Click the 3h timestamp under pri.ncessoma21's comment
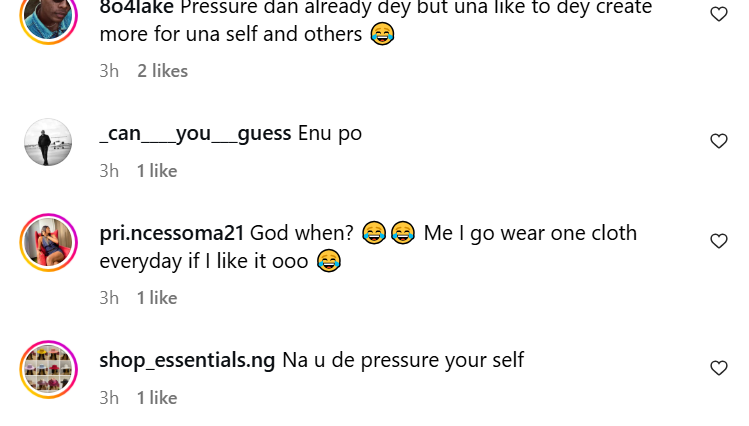Image resolution: width=749 pixels, height=426 pixels. (x=109, y=298)
